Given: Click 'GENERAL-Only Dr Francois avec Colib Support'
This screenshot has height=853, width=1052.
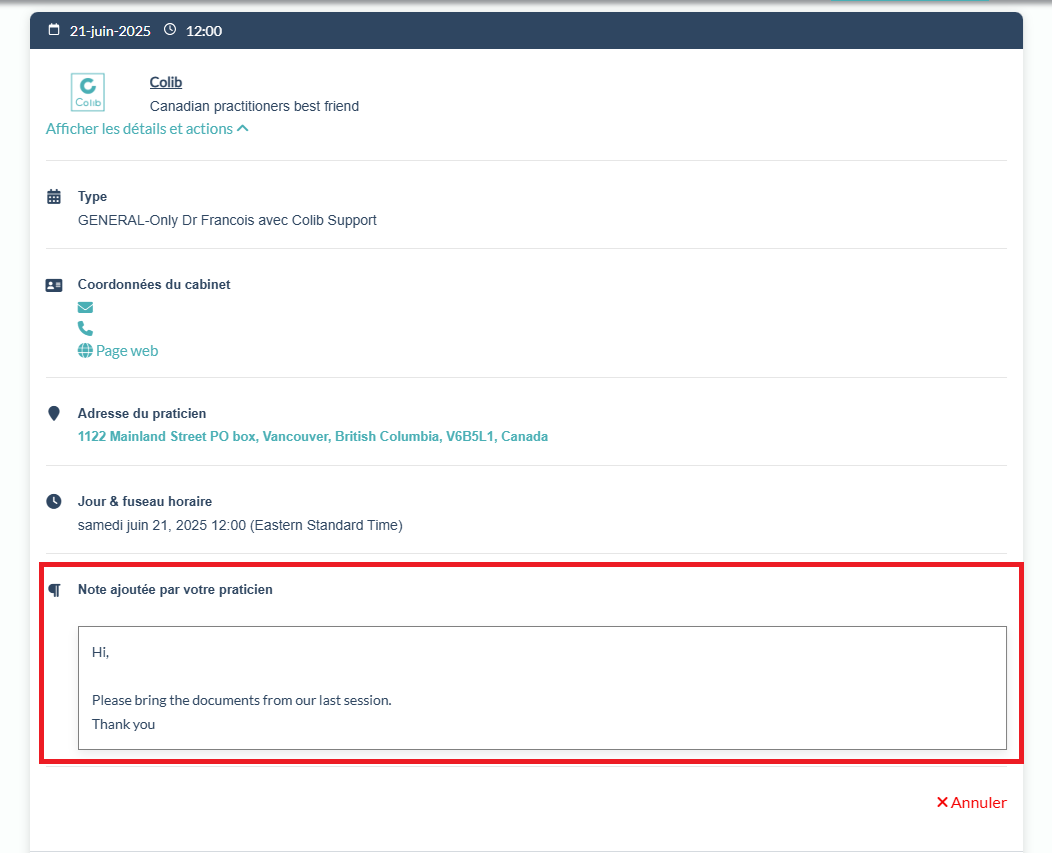Looking at the screenshot, I should 227,220.
